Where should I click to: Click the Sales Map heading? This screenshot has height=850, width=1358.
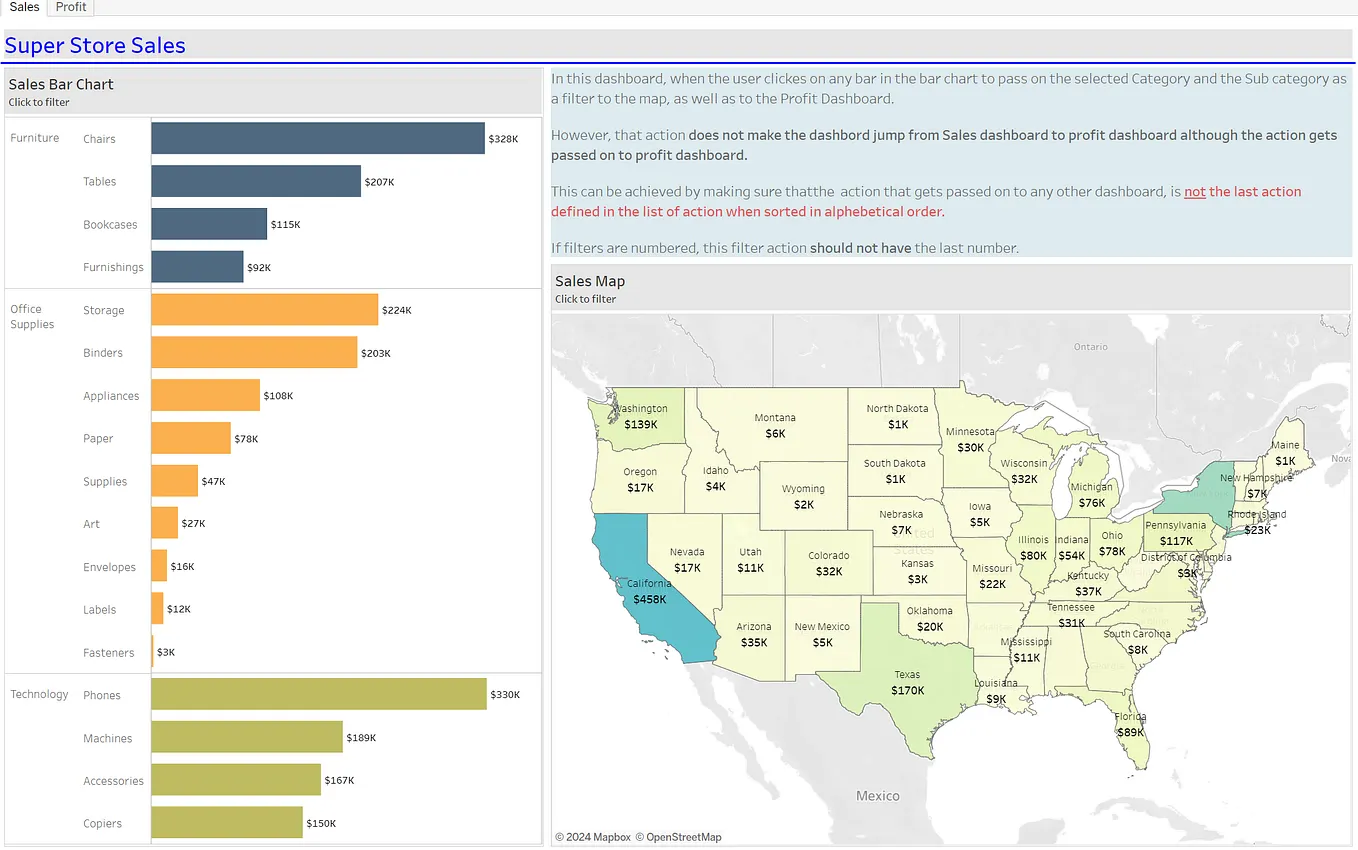point(590,281)
